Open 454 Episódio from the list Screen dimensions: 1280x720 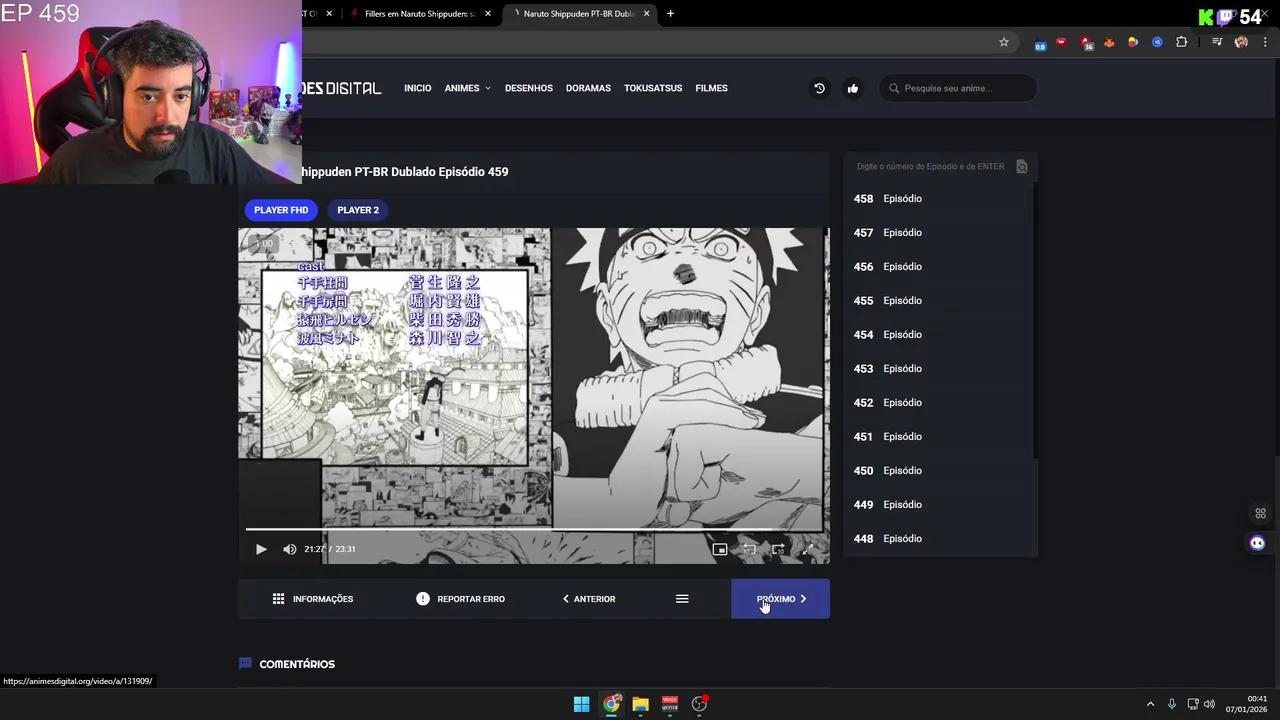[x=937, y=335]
